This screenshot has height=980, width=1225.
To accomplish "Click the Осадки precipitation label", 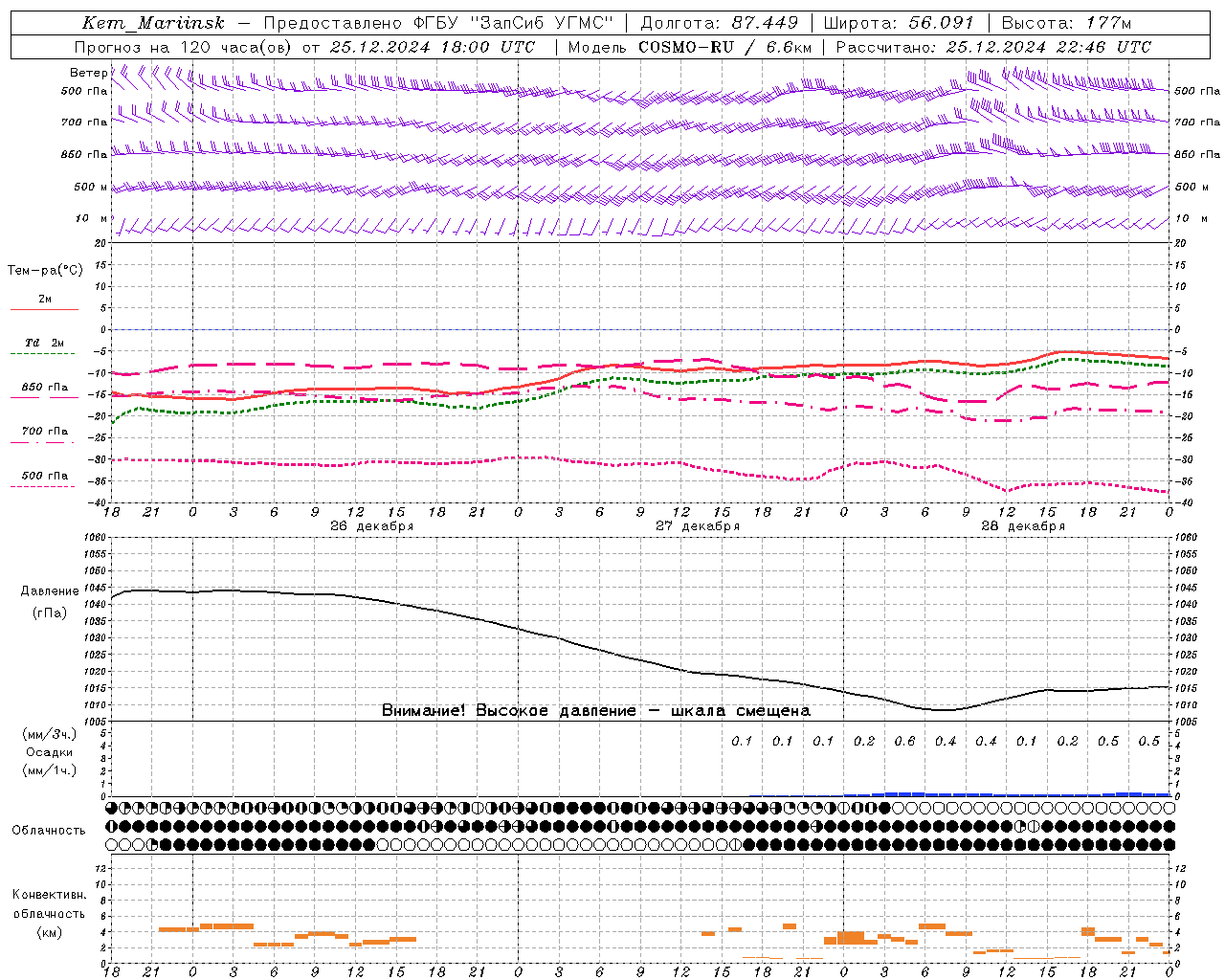I will (50, 752).
